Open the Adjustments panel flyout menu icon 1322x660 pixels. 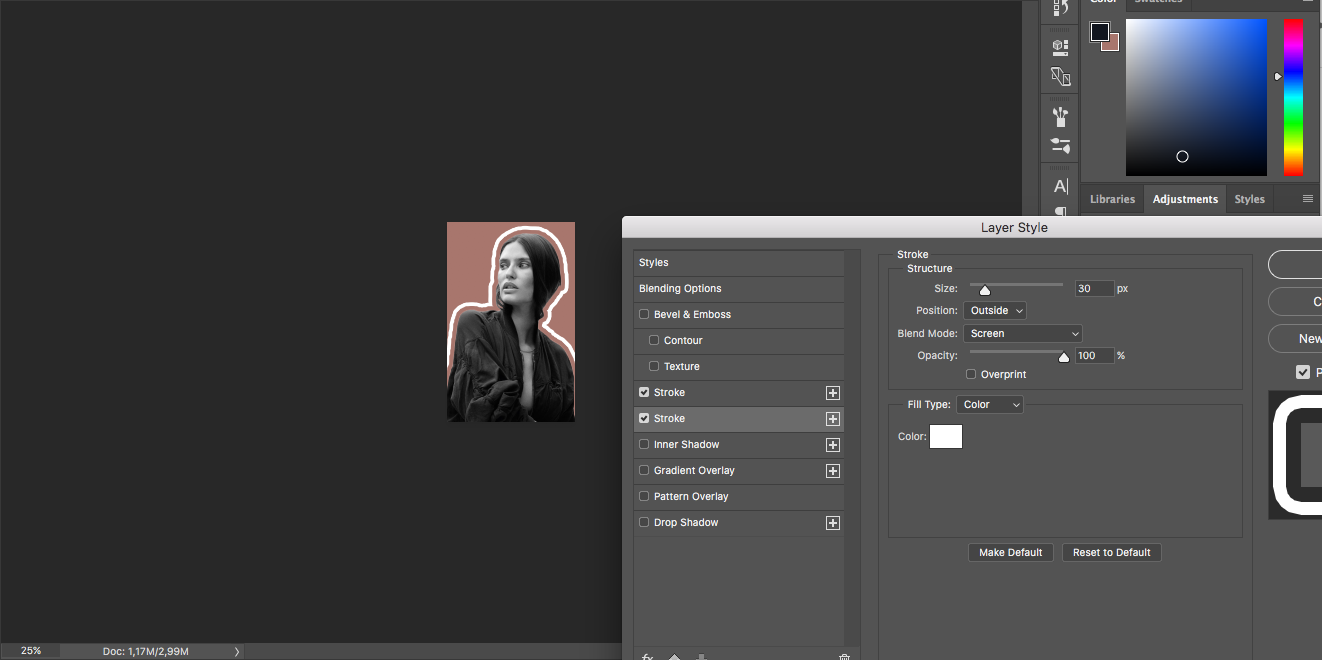click(1307, 199)
